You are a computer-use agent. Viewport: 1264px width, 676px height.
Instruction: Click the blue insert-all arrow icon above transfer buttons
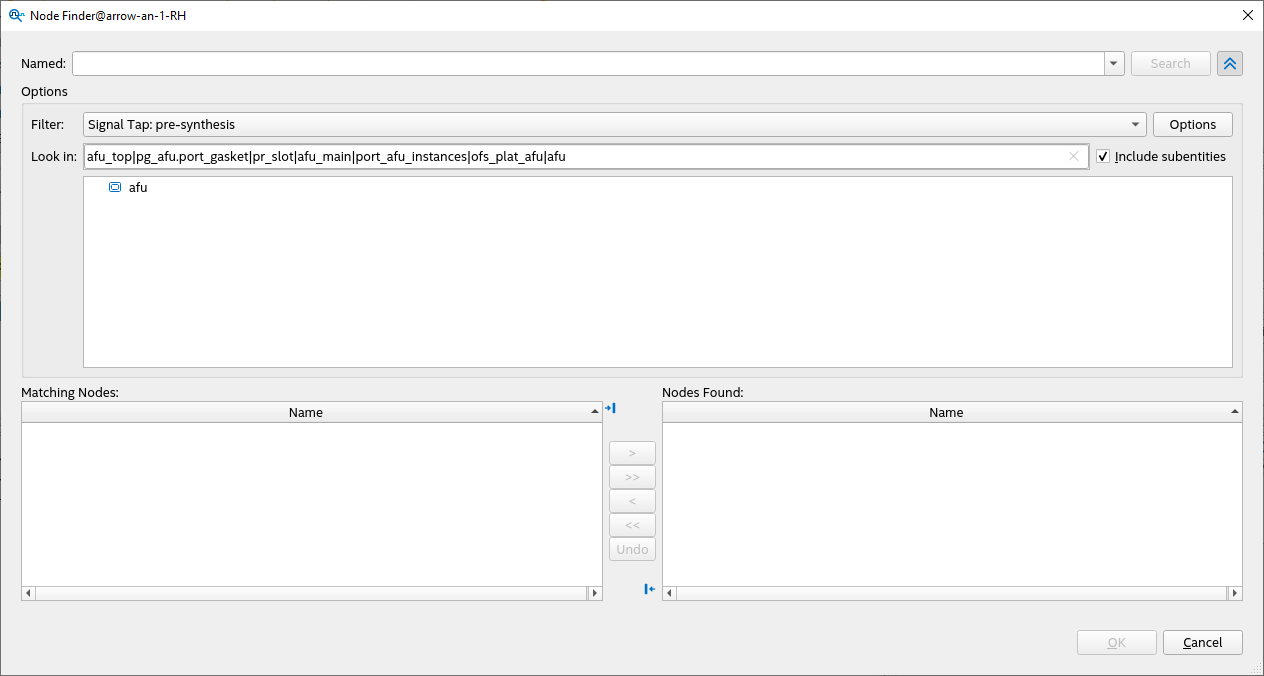(x=611, y=408)
